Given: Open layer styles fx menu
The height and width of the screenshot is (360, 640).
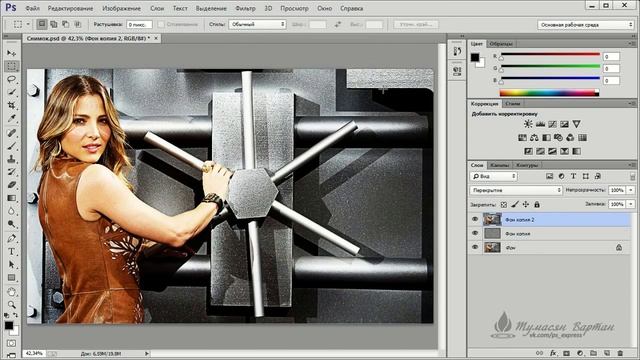Looking at the screenshot, I should pos(553,353).
